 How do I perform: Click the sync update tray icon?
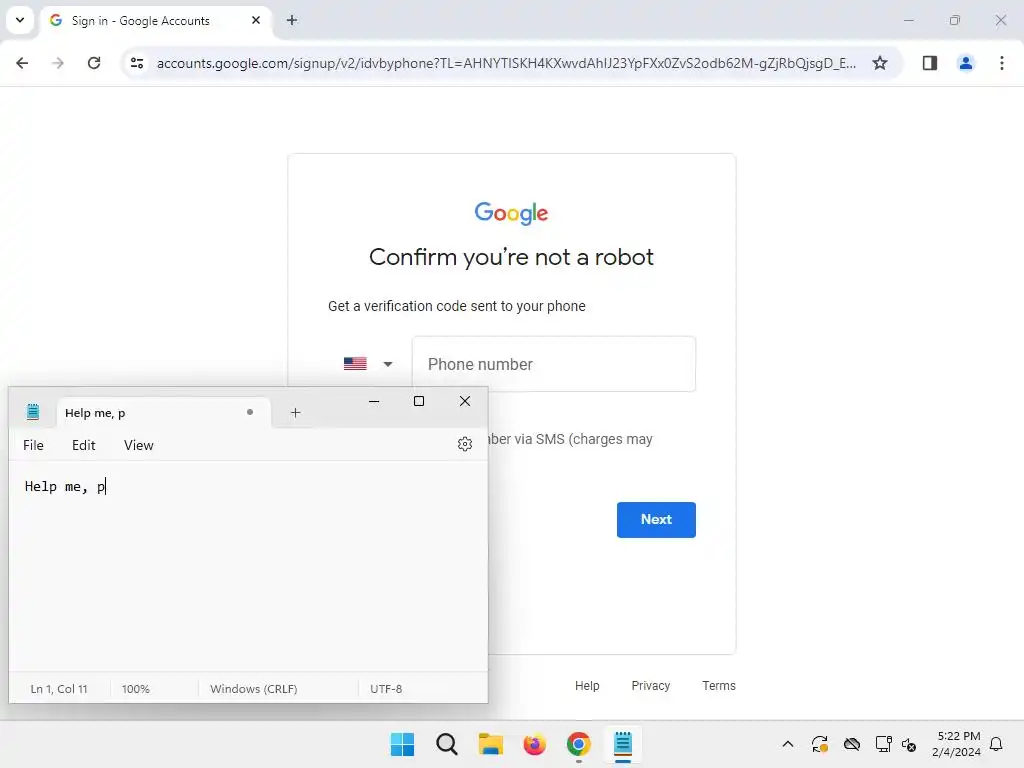click(x=820, y=744)
